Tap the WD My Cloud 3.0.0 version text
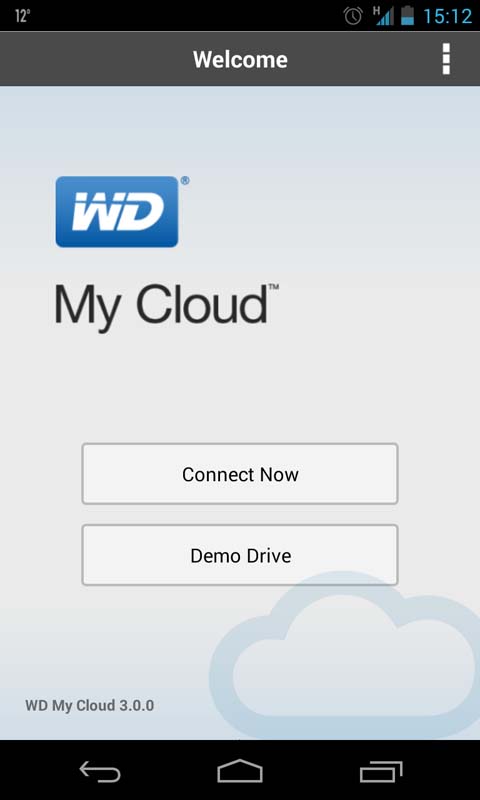Screen dimensions: 480x800 (x=90, y=706)
